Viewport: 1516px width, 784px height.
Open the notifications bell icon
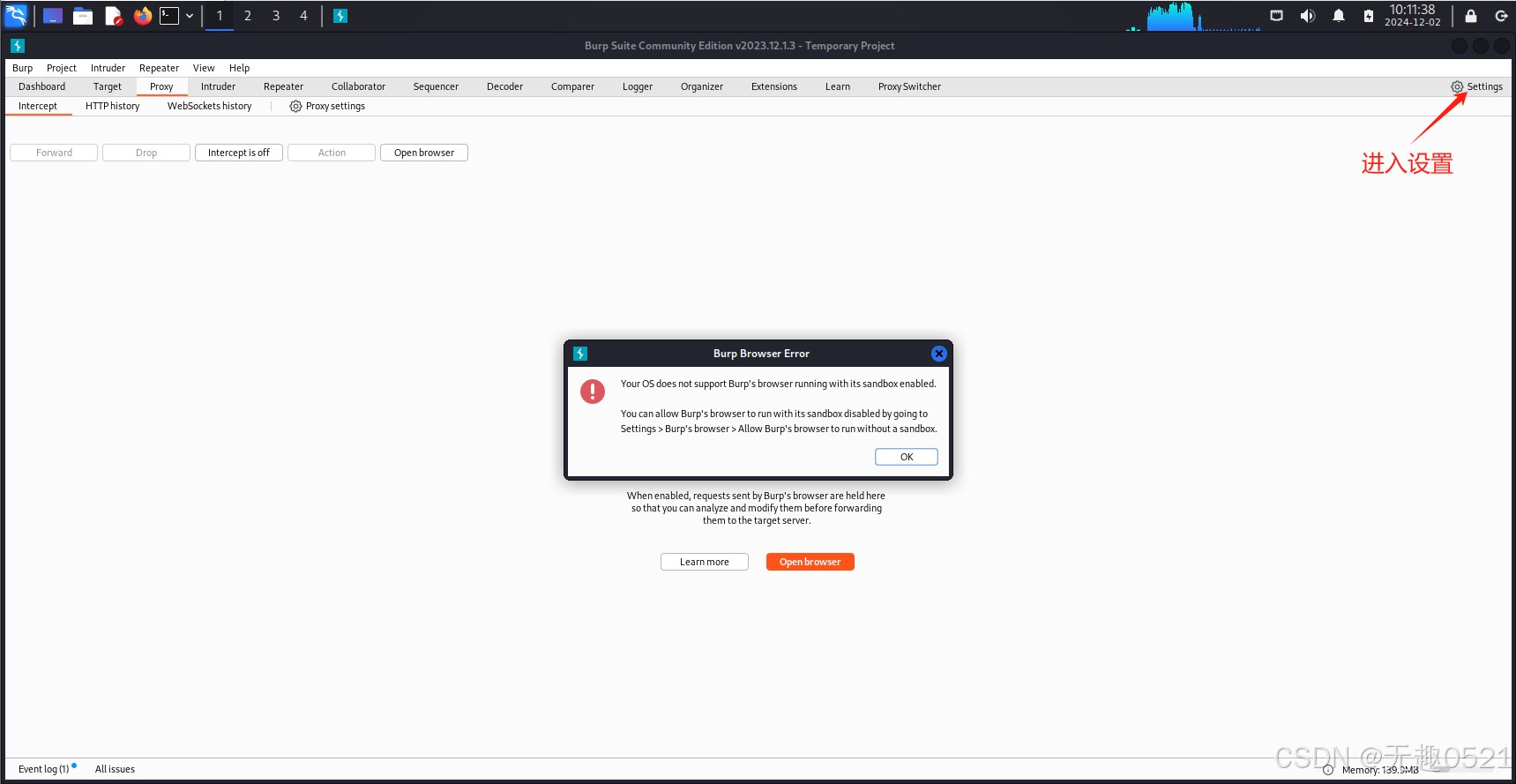click(1339, 16)
